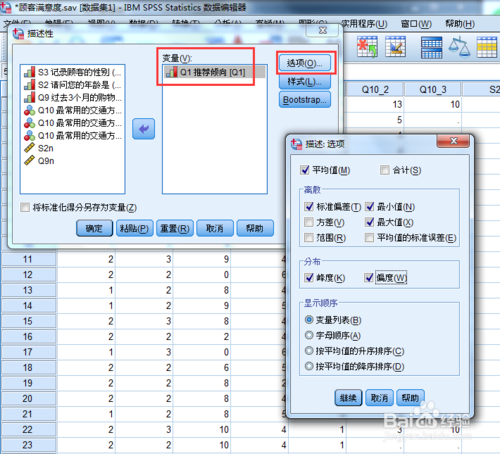
Task: Select variable S2 请问您的年龄是 in source list
Action: tap(73, 85)
